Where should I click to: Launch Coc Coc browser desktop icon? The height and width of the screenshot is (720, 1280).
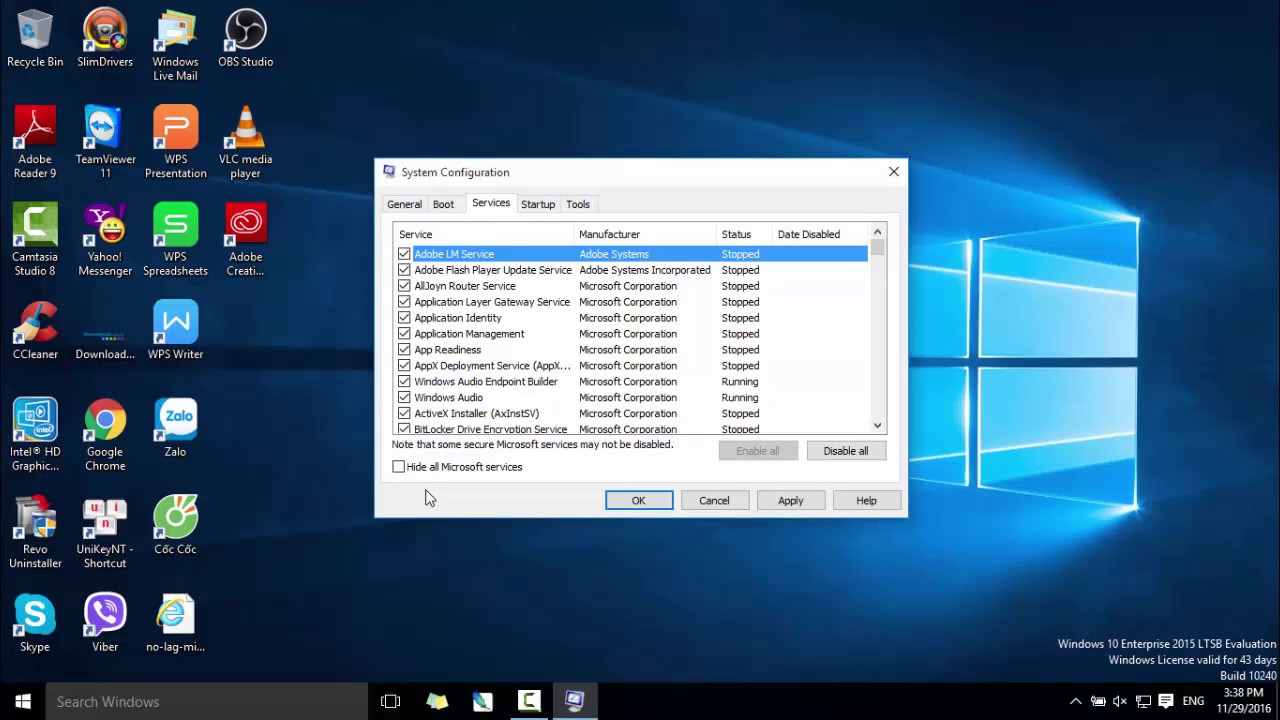pos(175,526)
